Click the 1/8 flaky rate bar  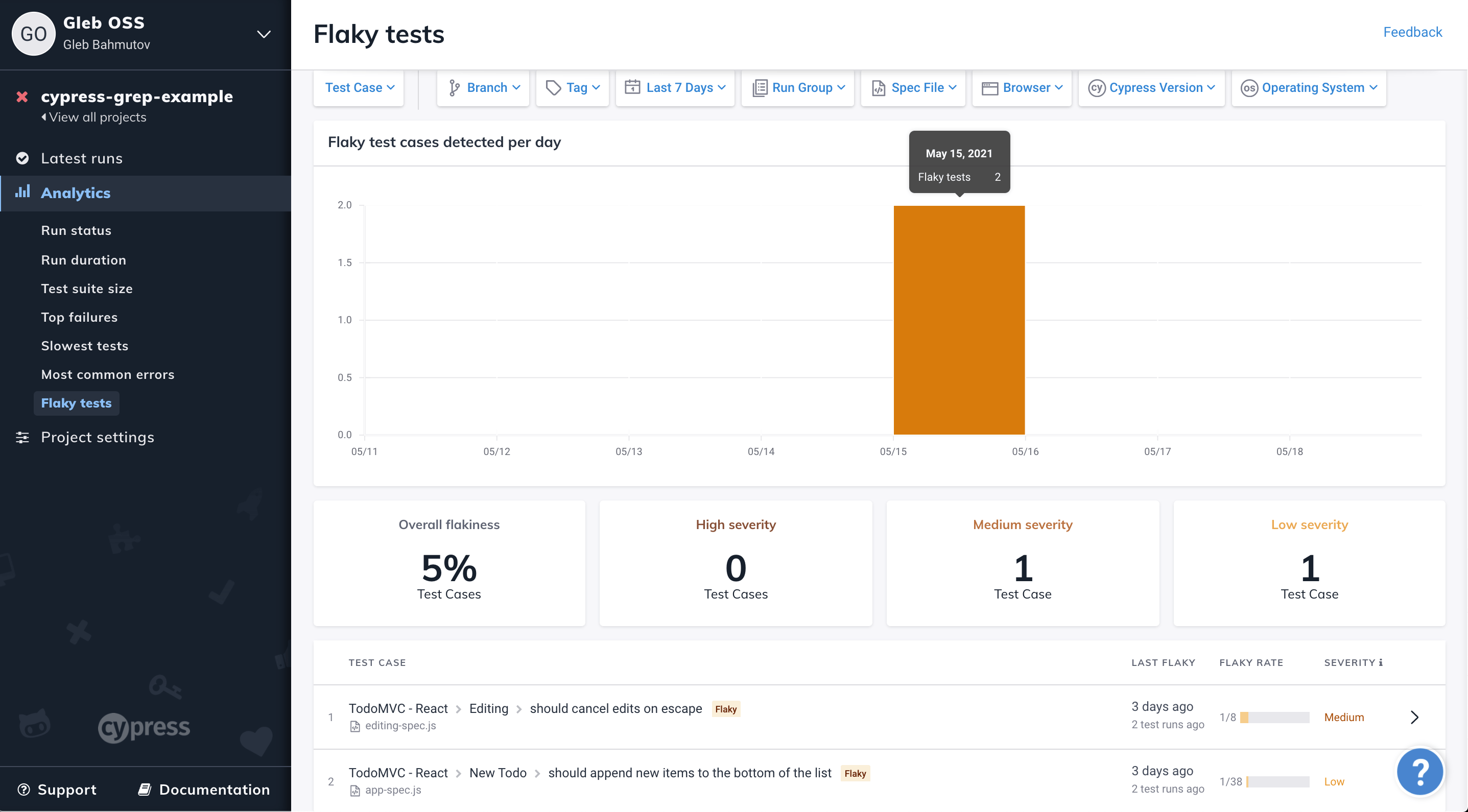(x=1274, y=718)
